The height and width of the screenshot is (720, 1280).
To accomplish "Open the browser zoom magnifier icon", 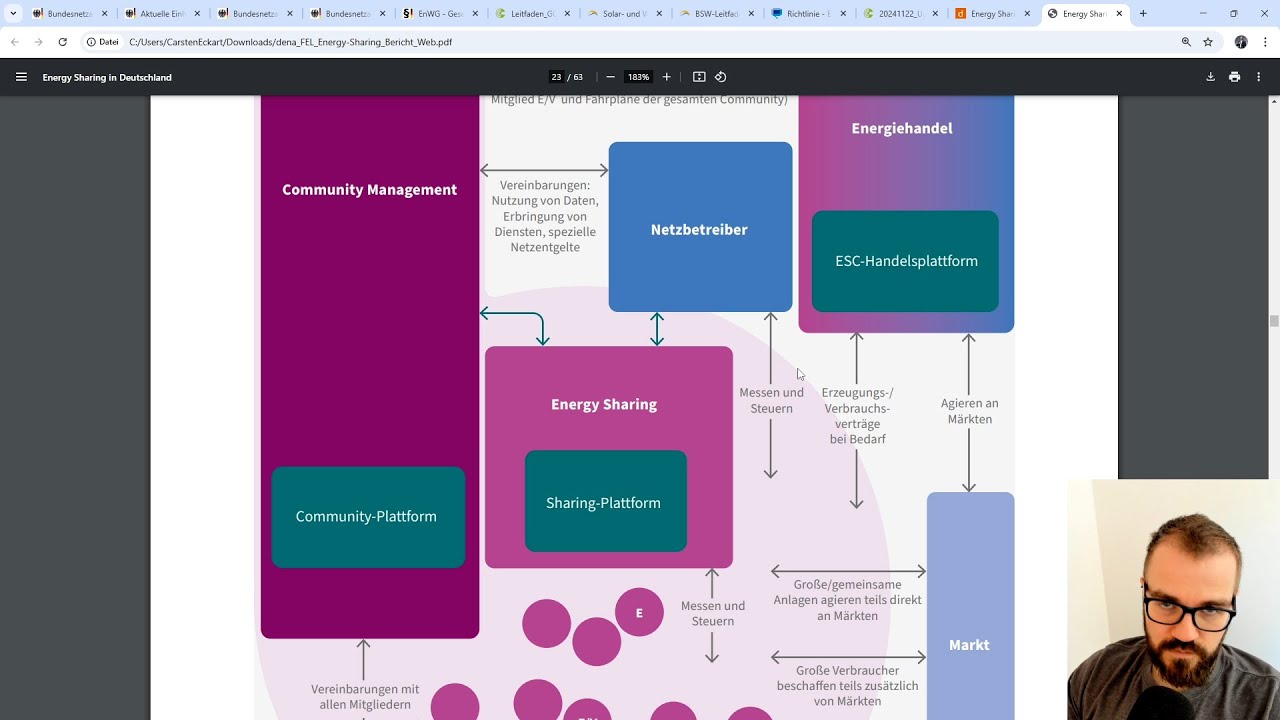I will click(x=1186, y=42).
